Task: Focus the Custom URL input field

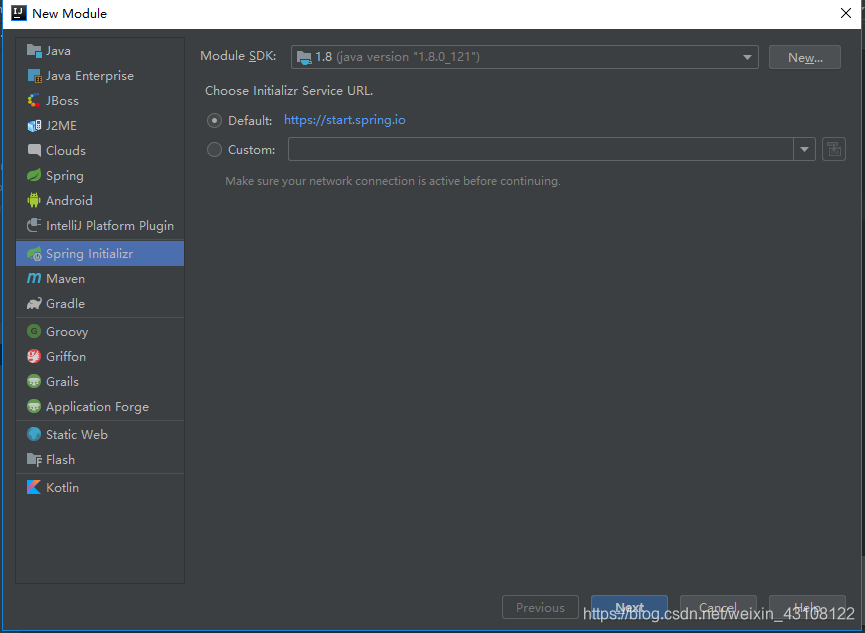Action: (541, 150)
